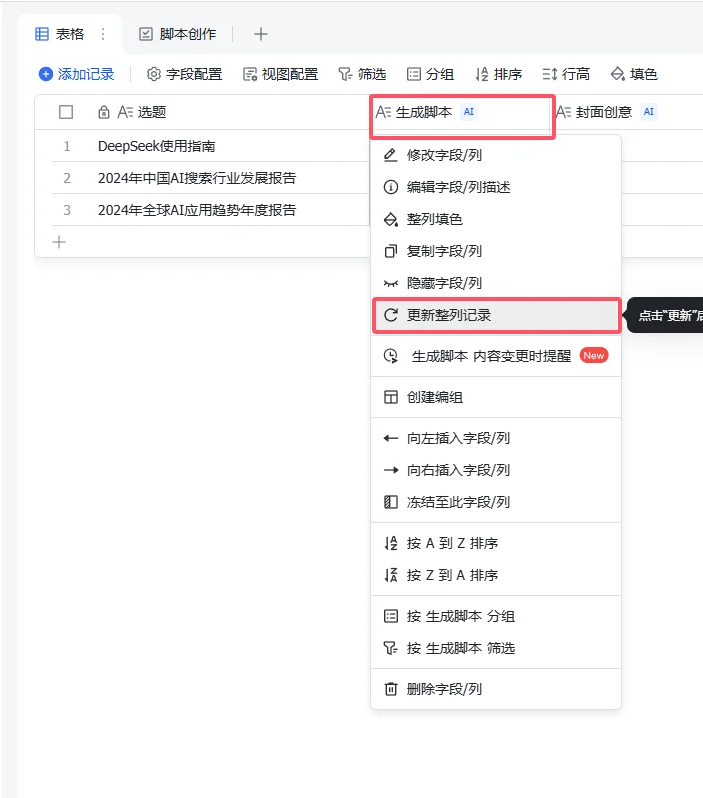The image size is (703, 798).
Task: Add a new view with plus icon
Action: click(x=261, y=34)
